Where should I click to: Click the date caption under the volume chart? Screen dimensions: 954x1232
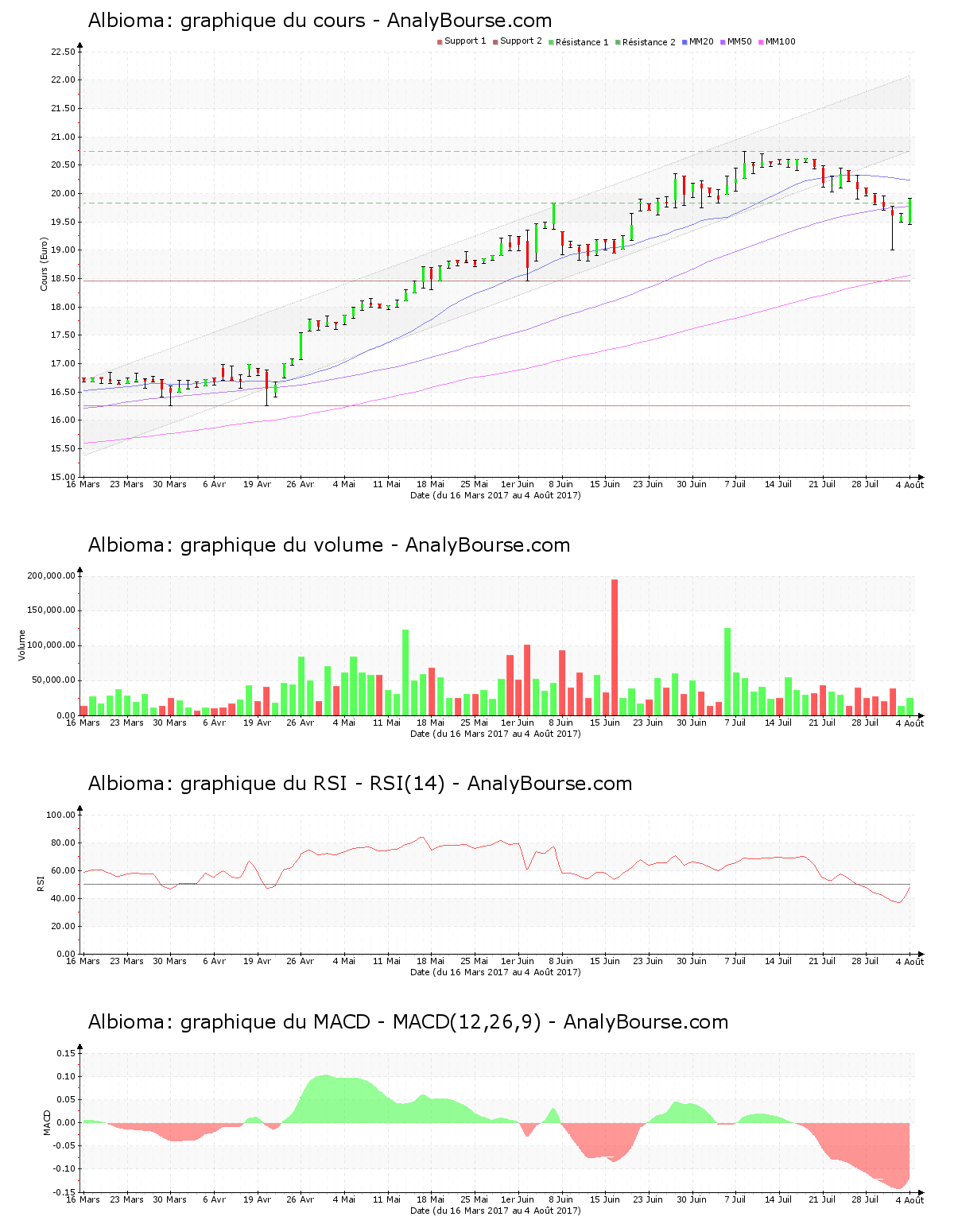point(495,734)
